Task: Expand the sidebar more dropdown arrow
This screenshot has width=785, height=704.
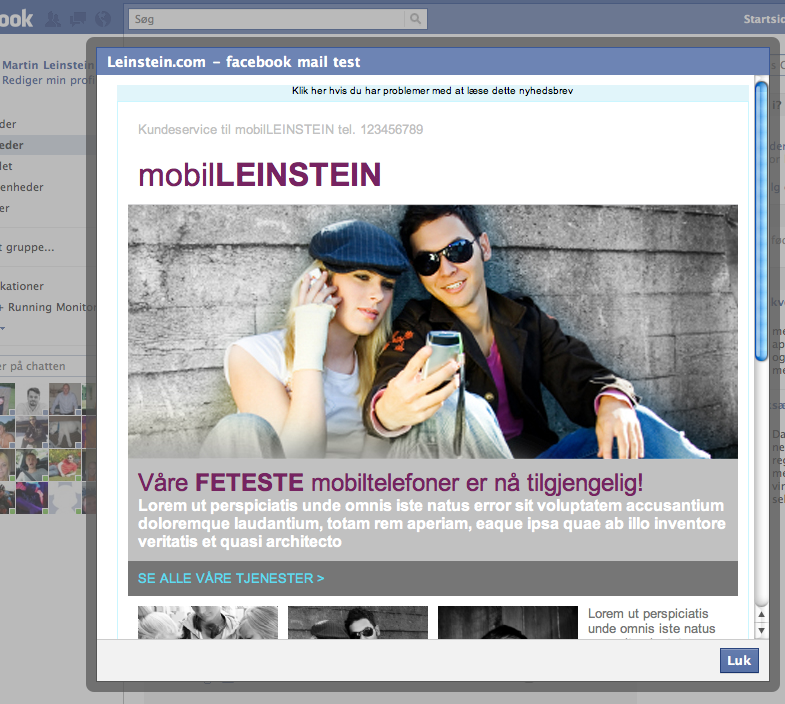Action: pos(3,328)
